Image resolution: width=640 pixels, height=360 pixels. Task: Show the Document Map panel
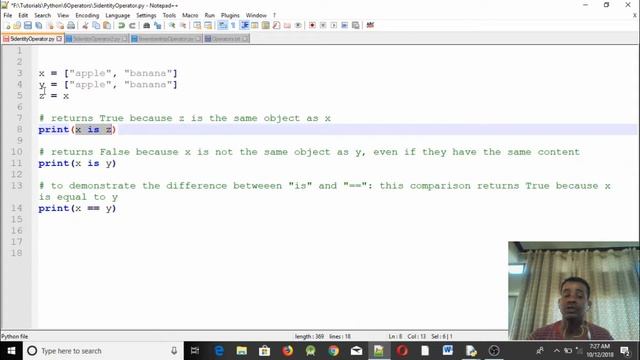(x=266, y=26)
